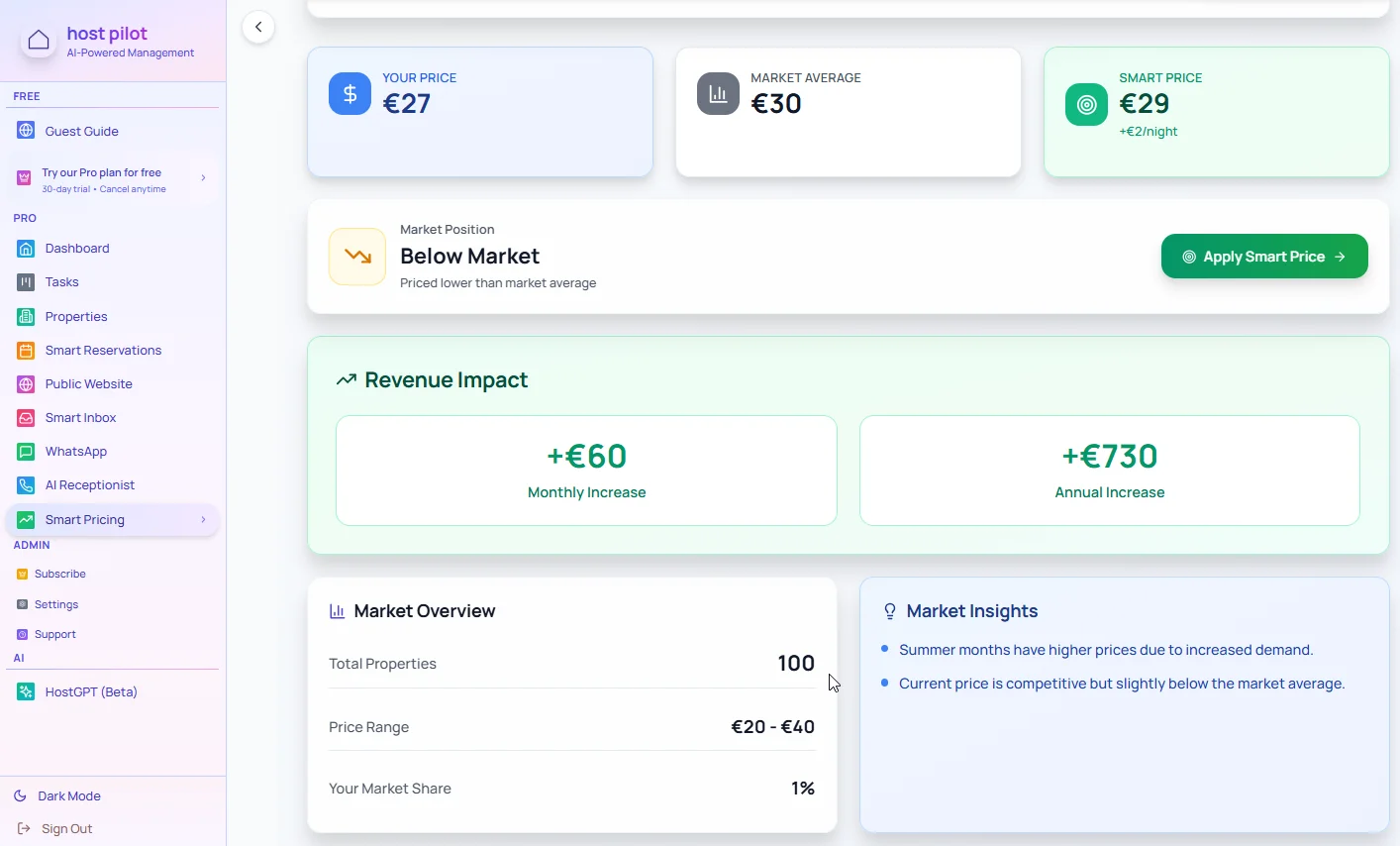Screen dimensions: 1400x846
Task: Open the Public Website section
Action: coord(88,383)
